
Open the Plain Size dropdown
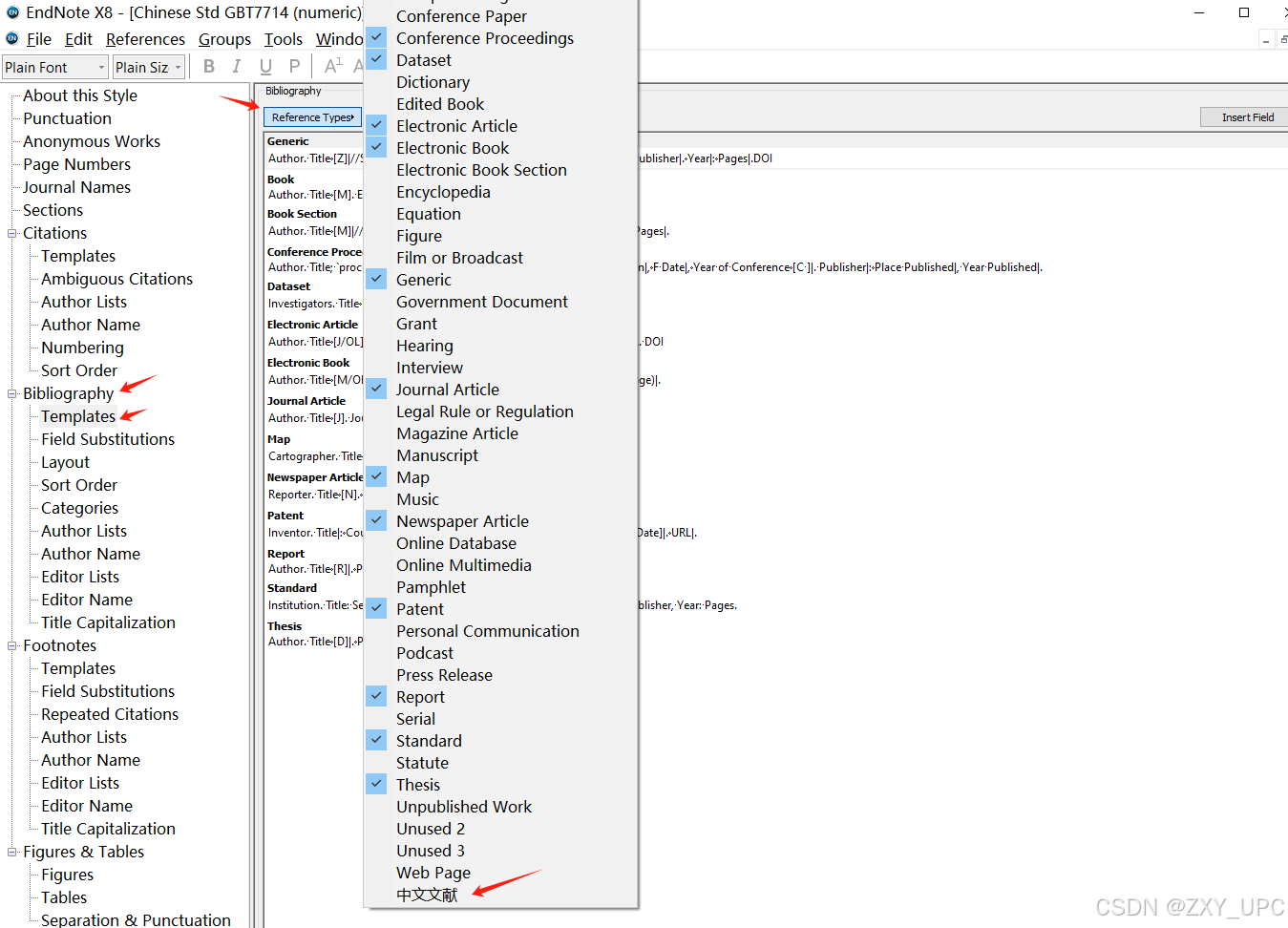point(148,67)
